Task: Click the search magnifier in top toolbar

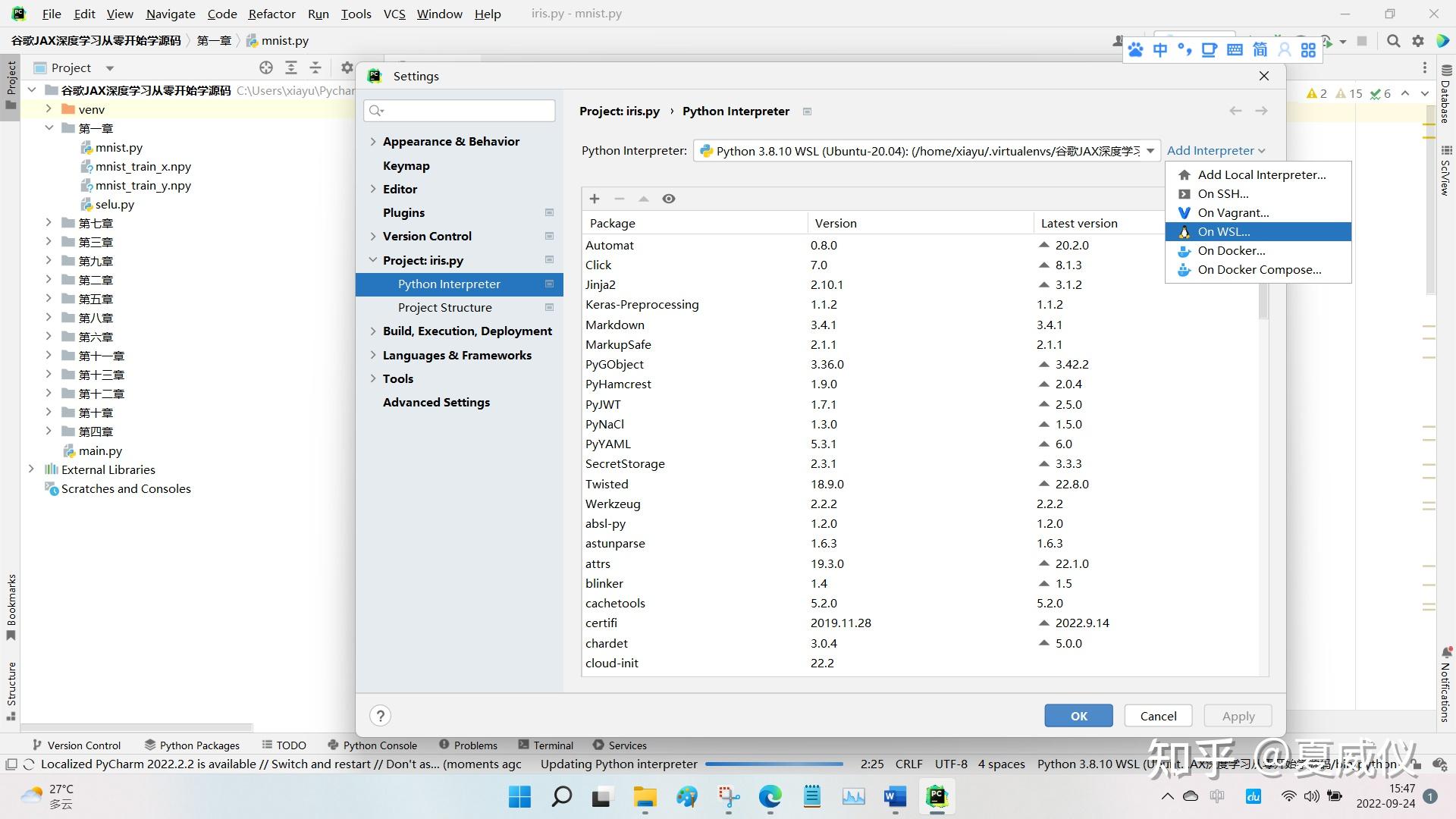Action: coord(1393,41)
